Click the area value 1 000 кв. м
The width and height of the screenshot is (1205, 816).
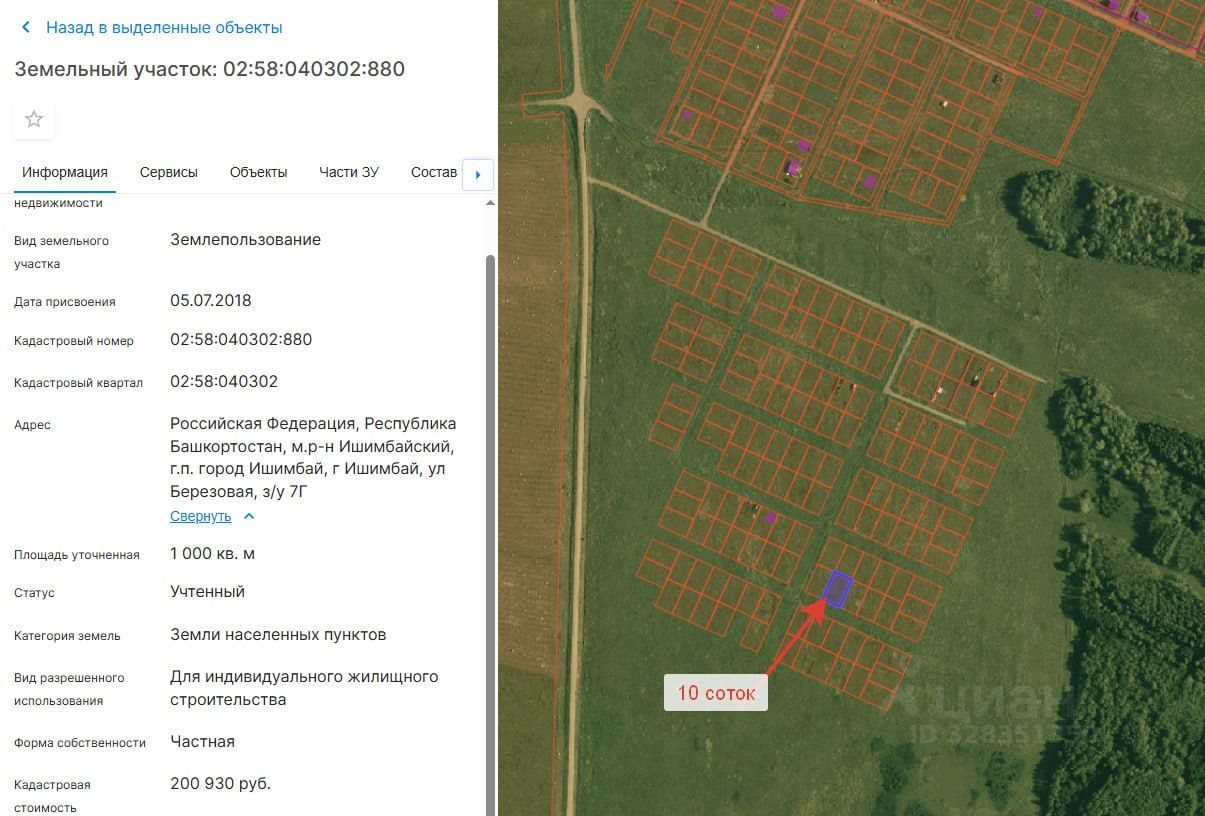coord(213,554)
